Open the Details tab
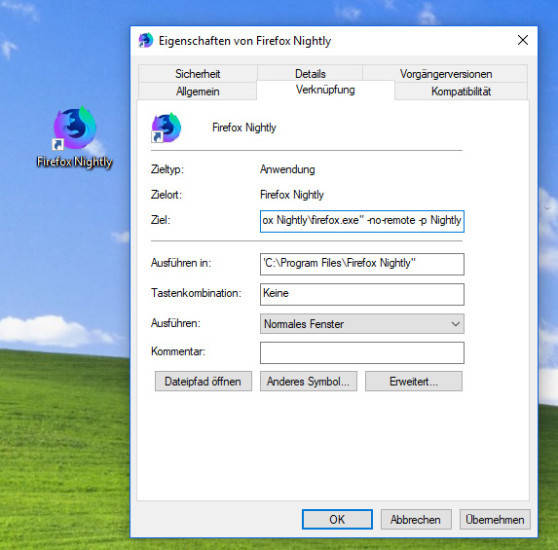This screenshot has height=550, width=558. tap(310, 74)
